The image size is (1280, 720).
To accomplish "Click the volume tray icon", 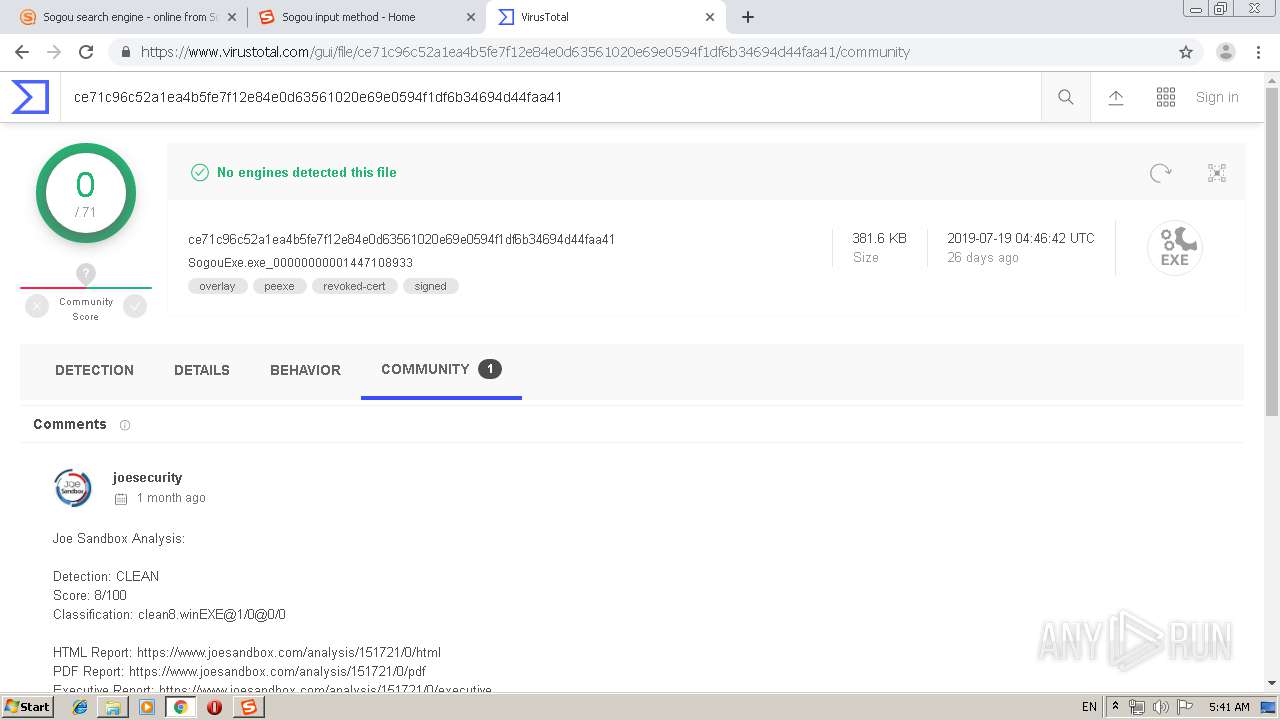I will 1160,707.
